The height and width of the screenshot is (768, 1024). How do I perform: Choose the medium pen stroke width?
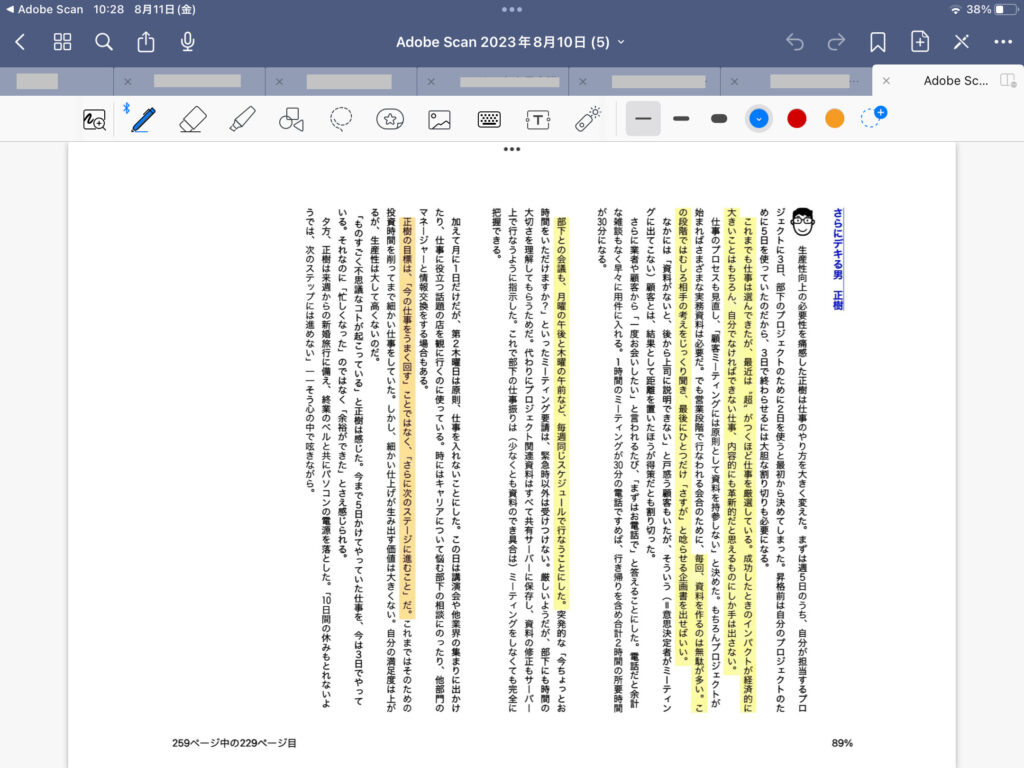tap(681, 119)
